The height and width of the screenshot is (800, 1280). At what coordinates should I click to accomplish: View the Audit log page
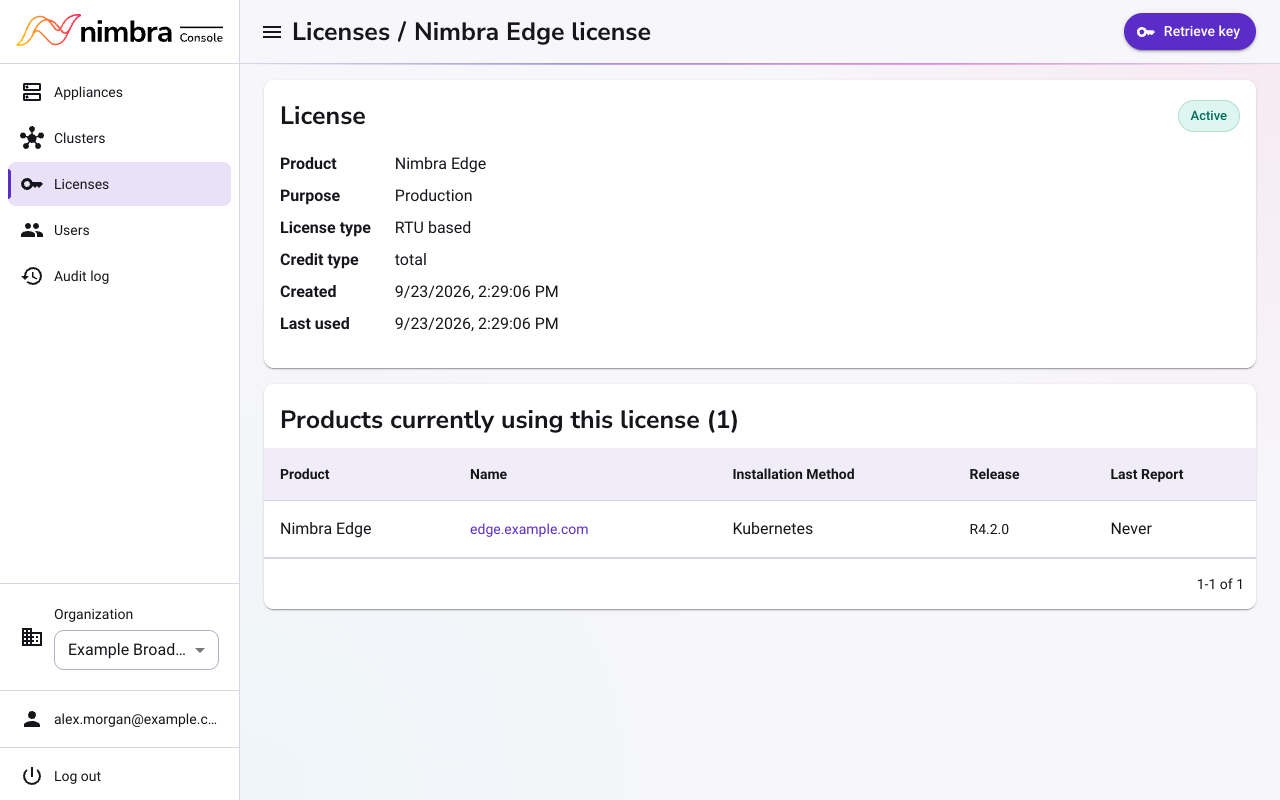pyautogui.click(x=120, y=276)
